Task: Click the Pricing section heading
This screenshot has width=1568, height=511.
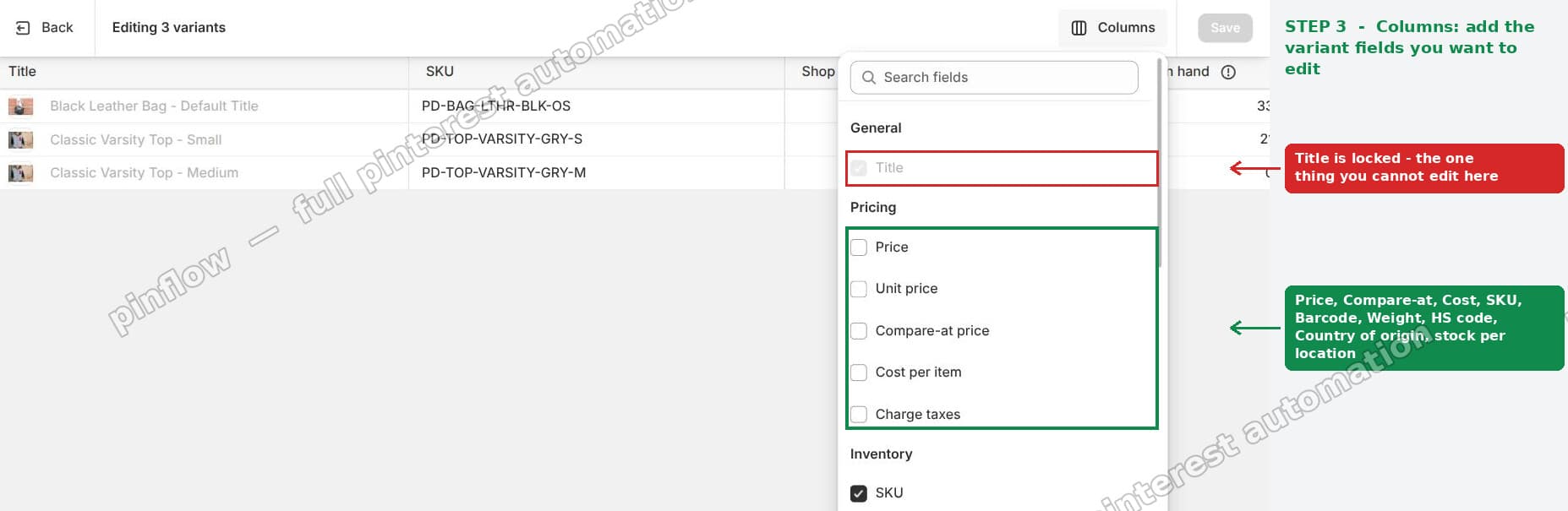Action: click(x=873, y=208)
